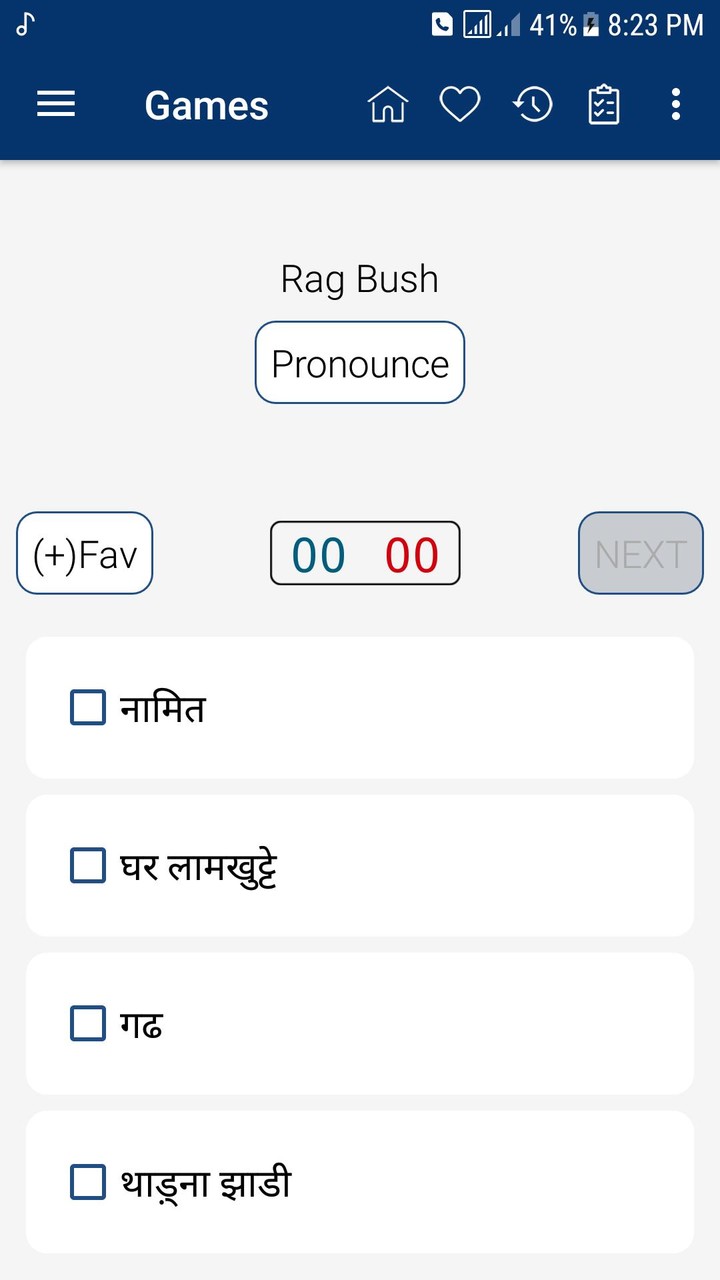Tap the music note status icon
Viewport: 720px width, 1280px height.
[x=26, y=25]
